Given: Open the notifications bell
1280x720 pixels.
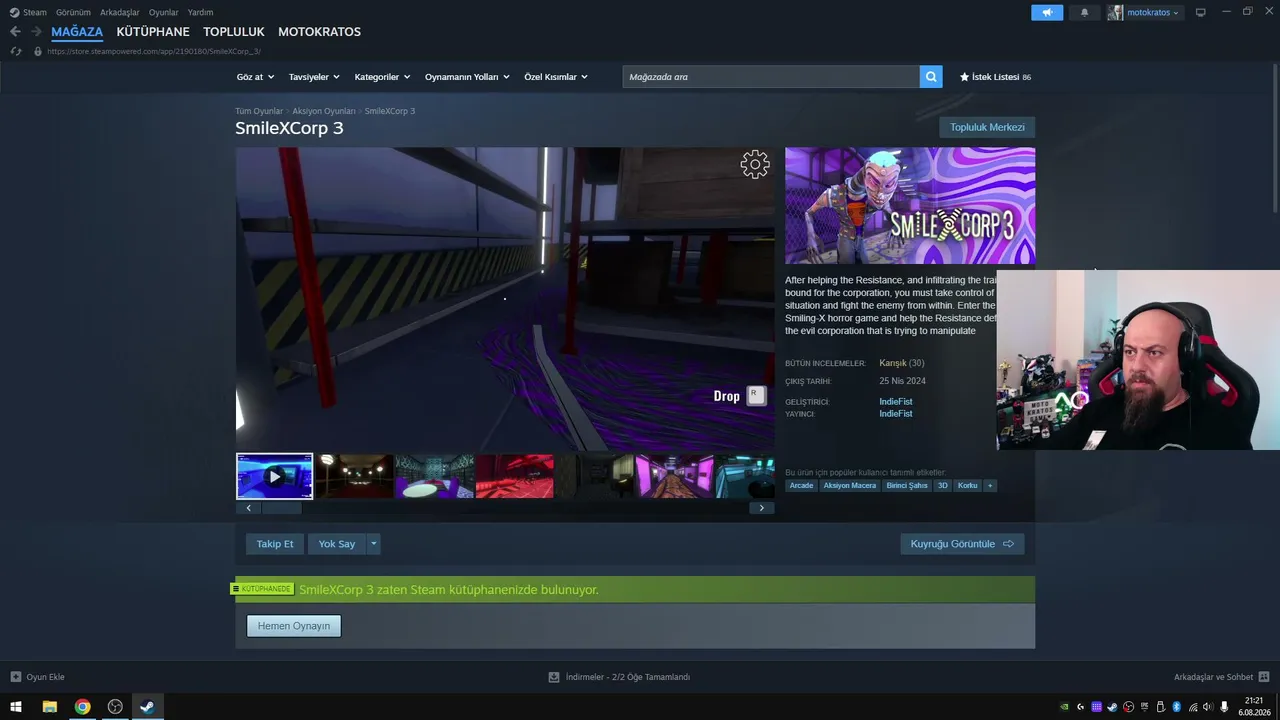Looking at the screenshot, I should pos(1084,12).
